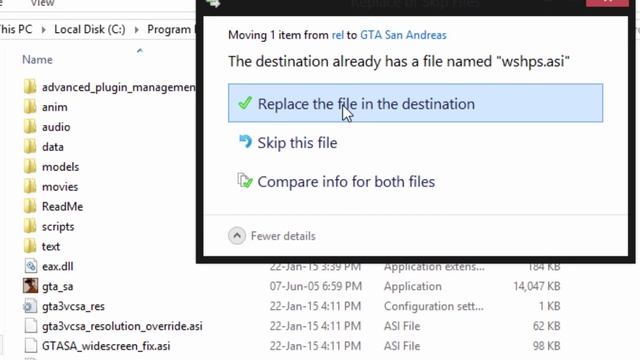Expand the breadcrumb arrow after This PC
This screenshot has height=360, width=640.
pos(43,29)
